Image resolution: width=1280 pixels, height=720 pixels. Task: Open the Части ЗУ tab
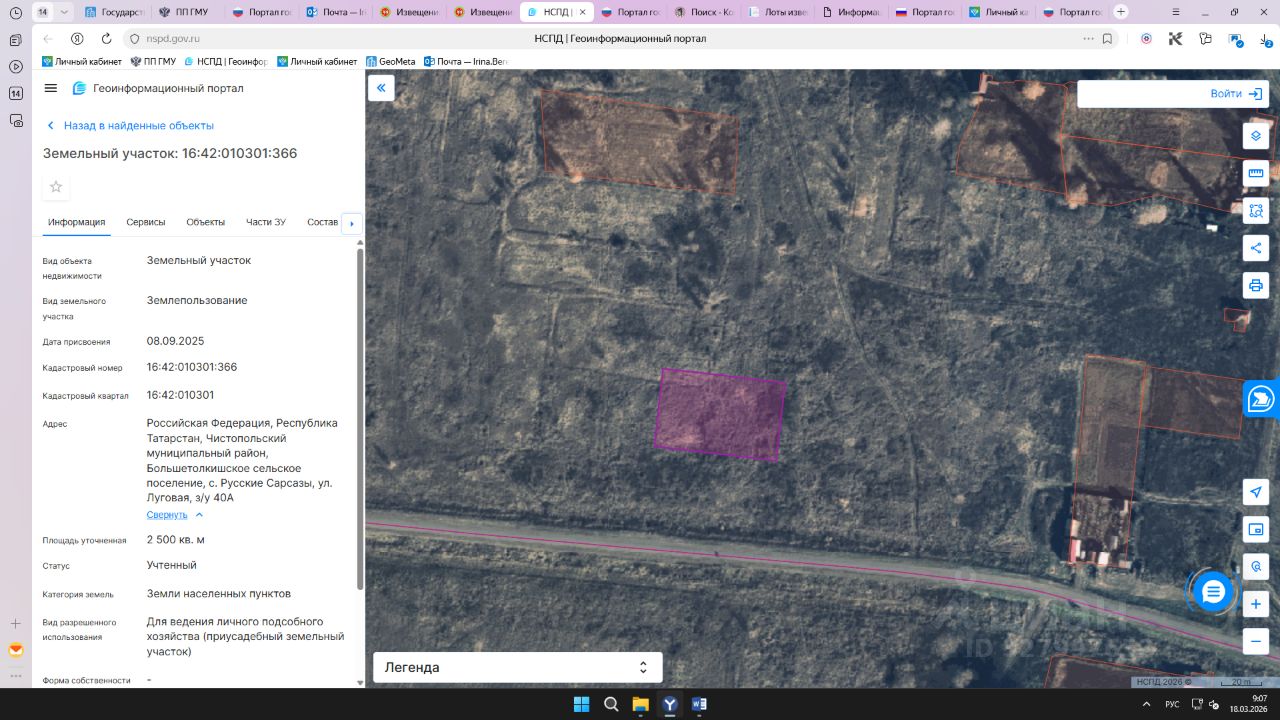click(266, 222)
